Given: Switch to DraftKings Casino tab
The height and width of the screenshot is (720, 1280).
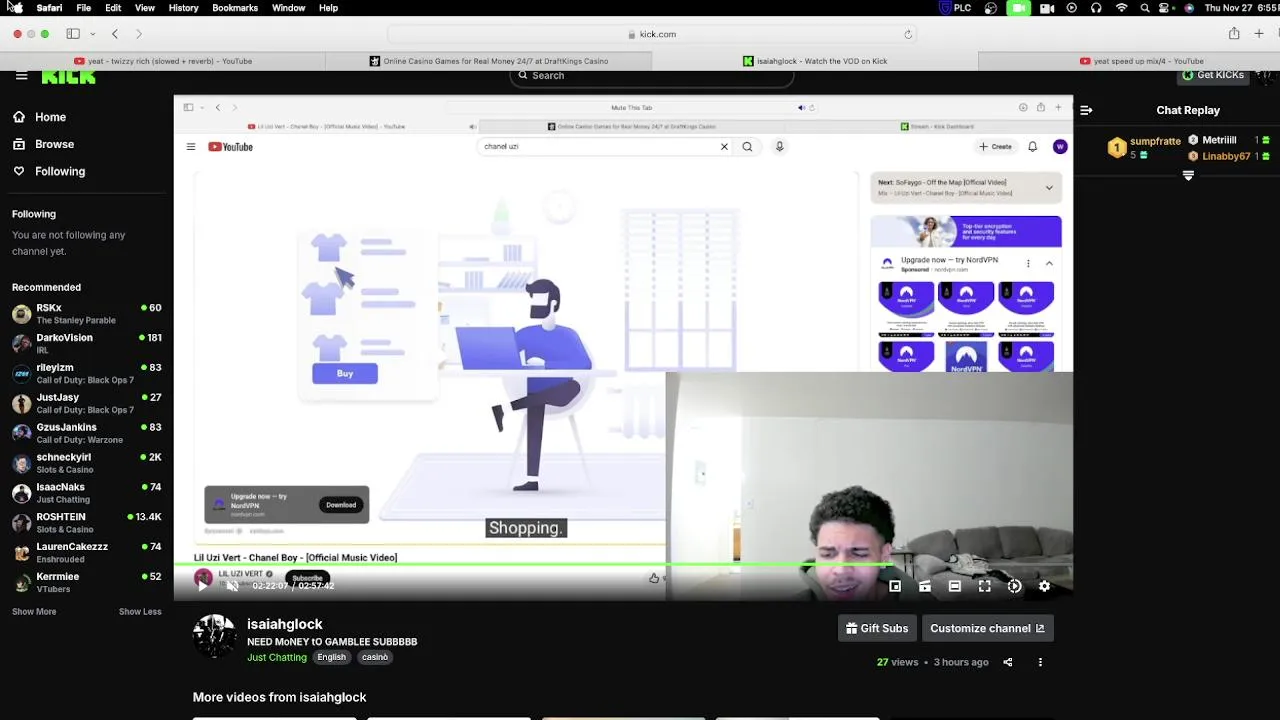Looking at the screenshot, I should tap(488, 61).
